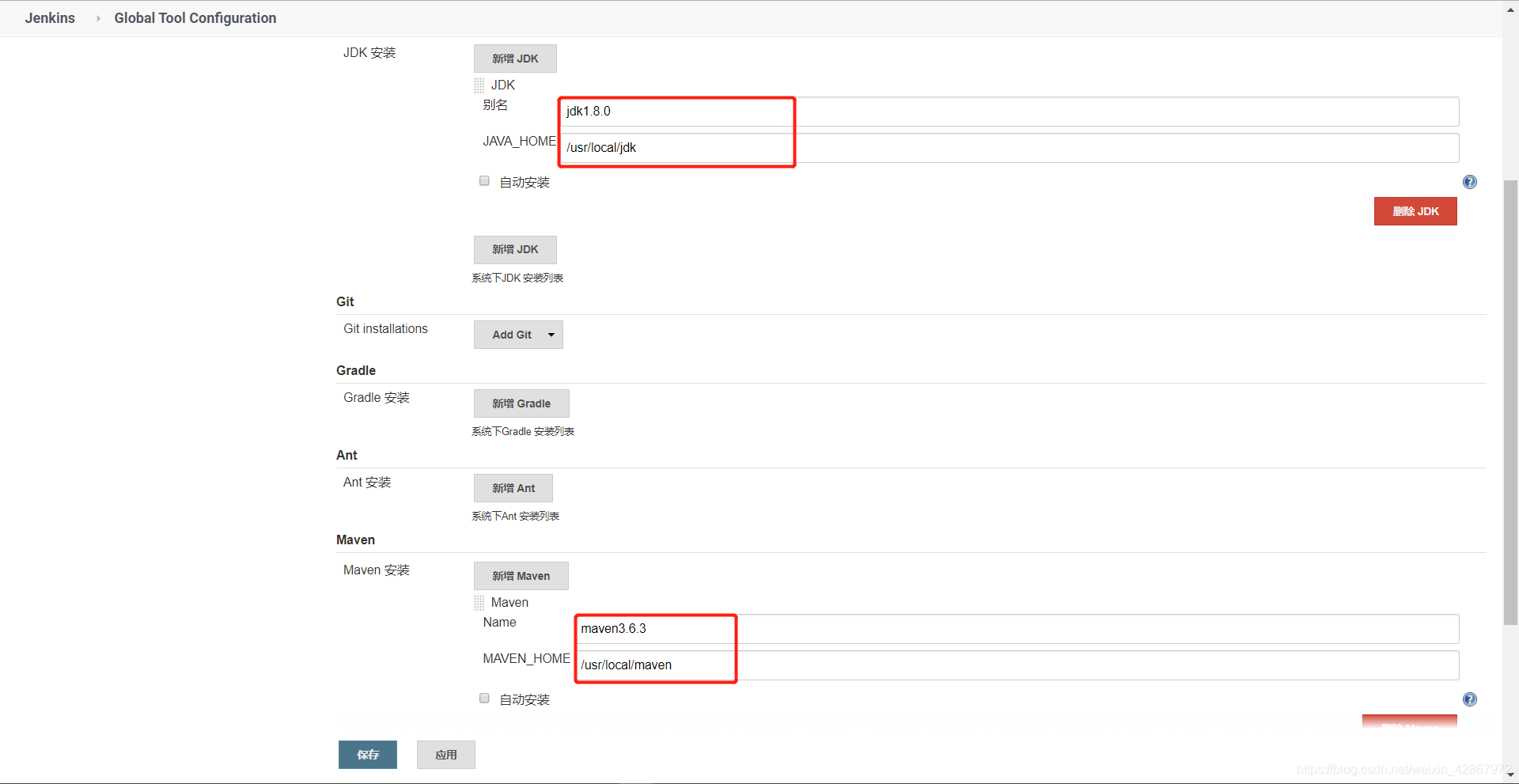Enable the Maven 自动安装 checkbox
This screenshot has width=1519, height=784.
coord(484,699)
